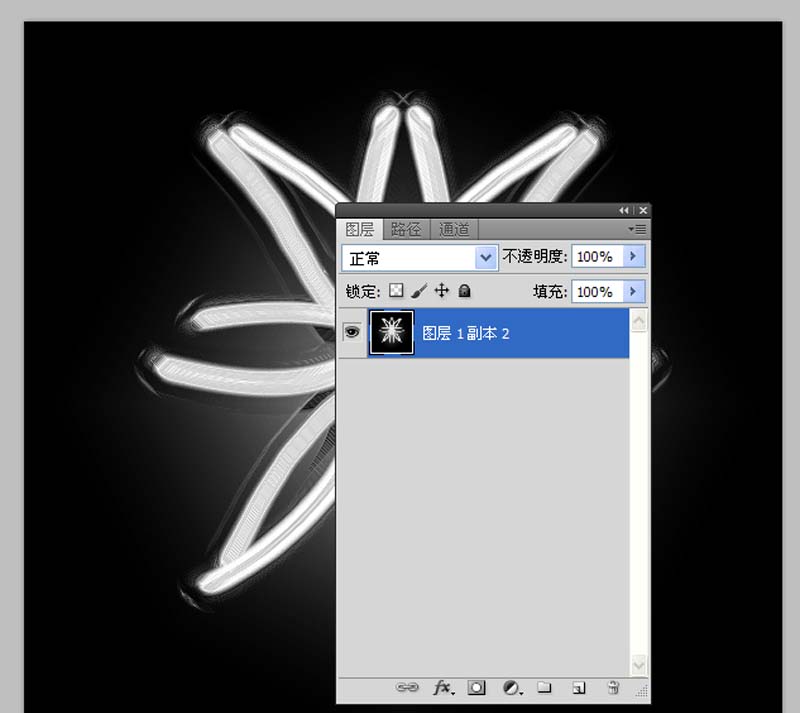Create a new layer group folder
800x713 pixels.
click(x=544, y=687)
